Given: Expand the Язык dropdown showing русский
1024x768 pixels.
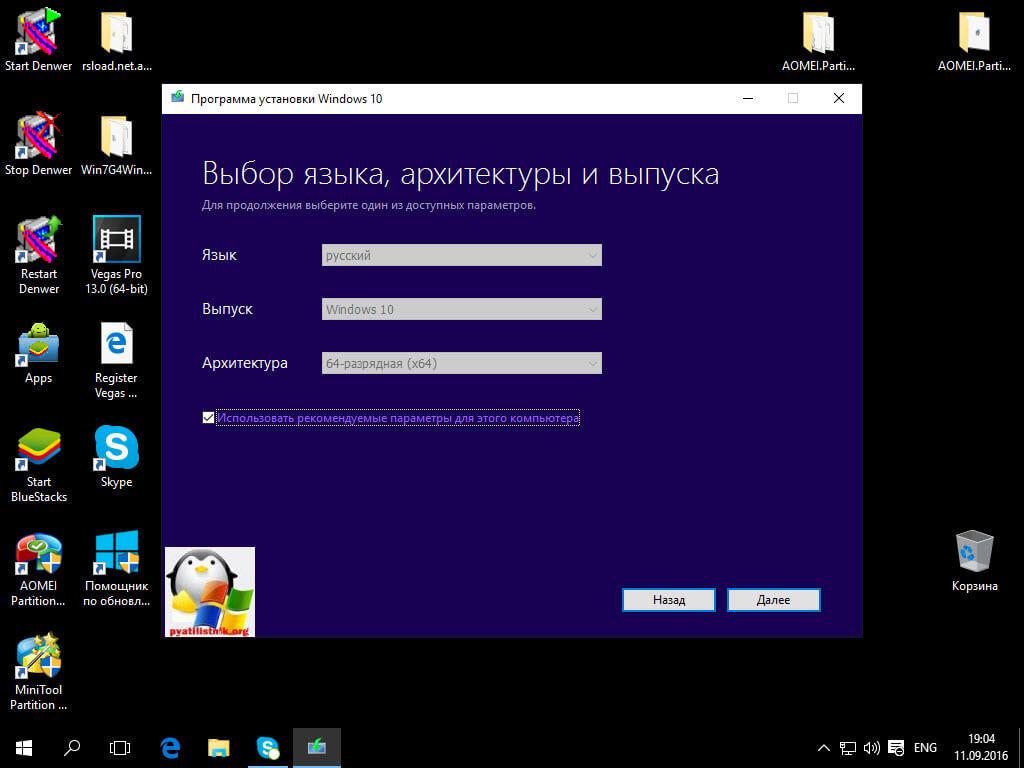Looking at the screenshot, I should (x=462, y=255).
